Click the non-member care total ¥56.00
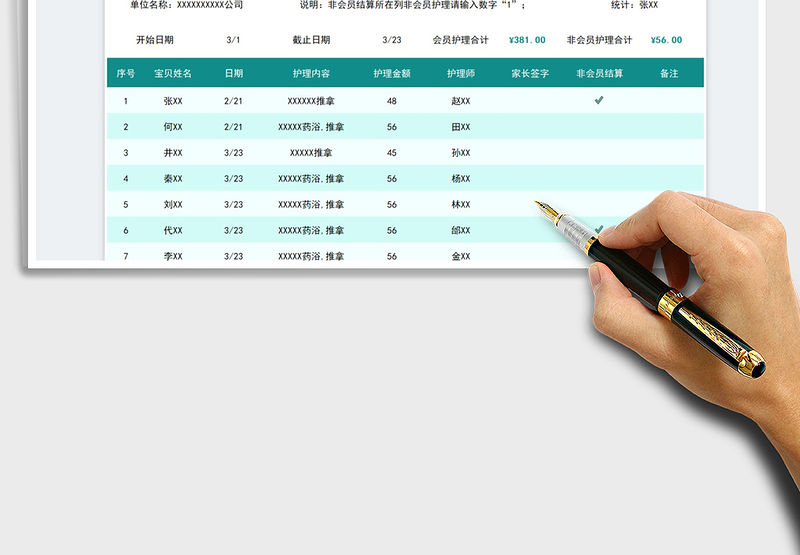 pyautogui.click(x=666, y=40)
